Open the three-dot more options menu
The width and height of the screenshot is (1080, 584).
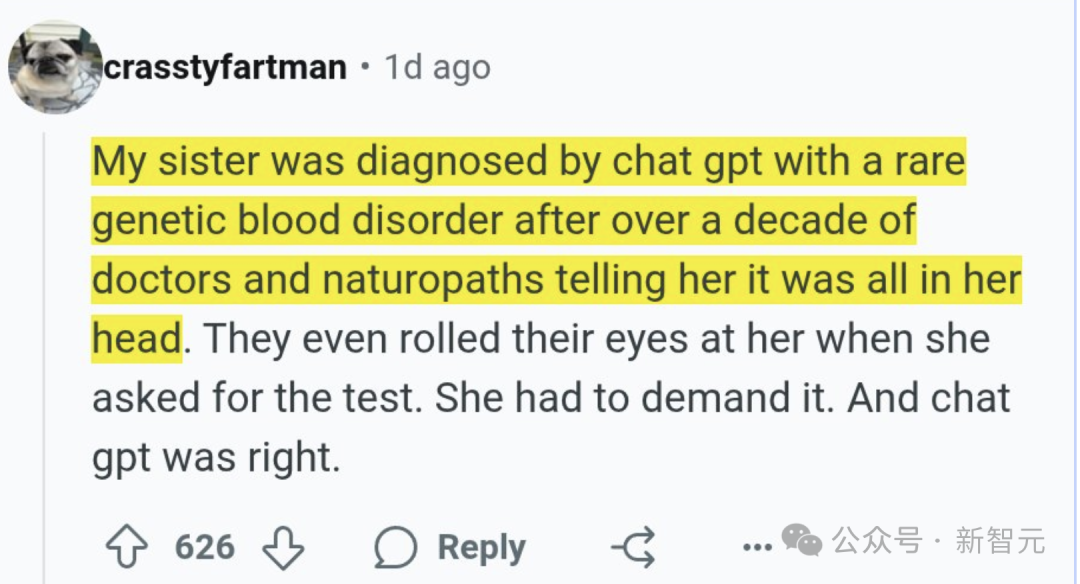tap(757, 547)
